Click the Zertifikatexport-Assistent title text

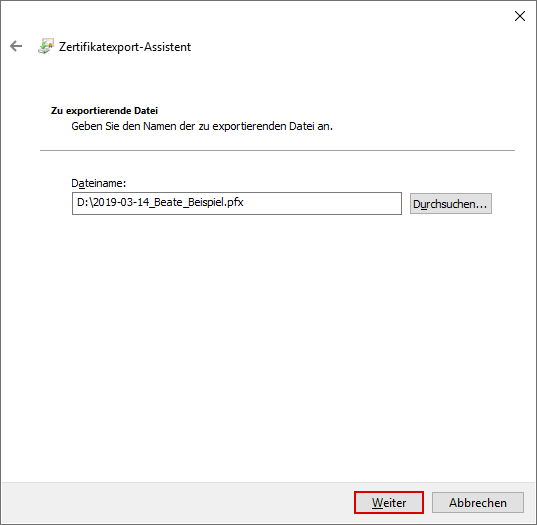click(125, 47)
